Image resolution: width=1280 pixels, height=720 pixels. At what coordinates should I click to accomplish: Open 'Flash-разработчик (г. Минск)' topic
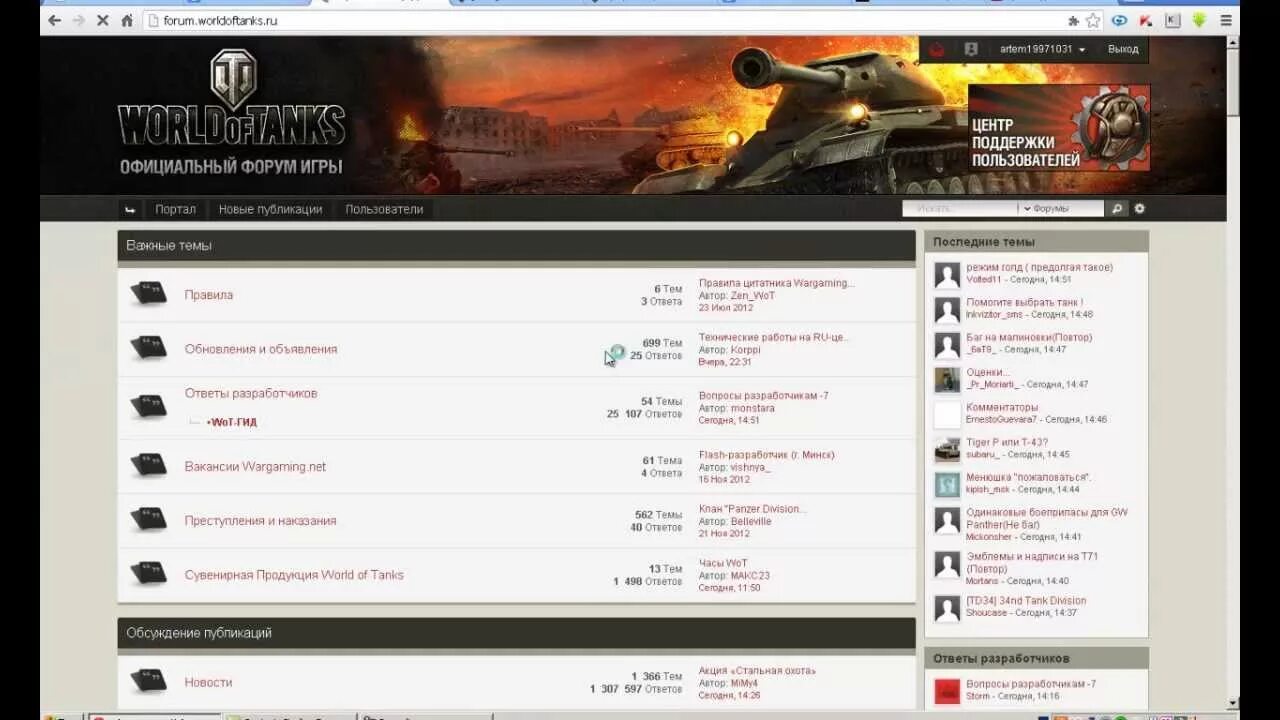[x=766, y=454]
